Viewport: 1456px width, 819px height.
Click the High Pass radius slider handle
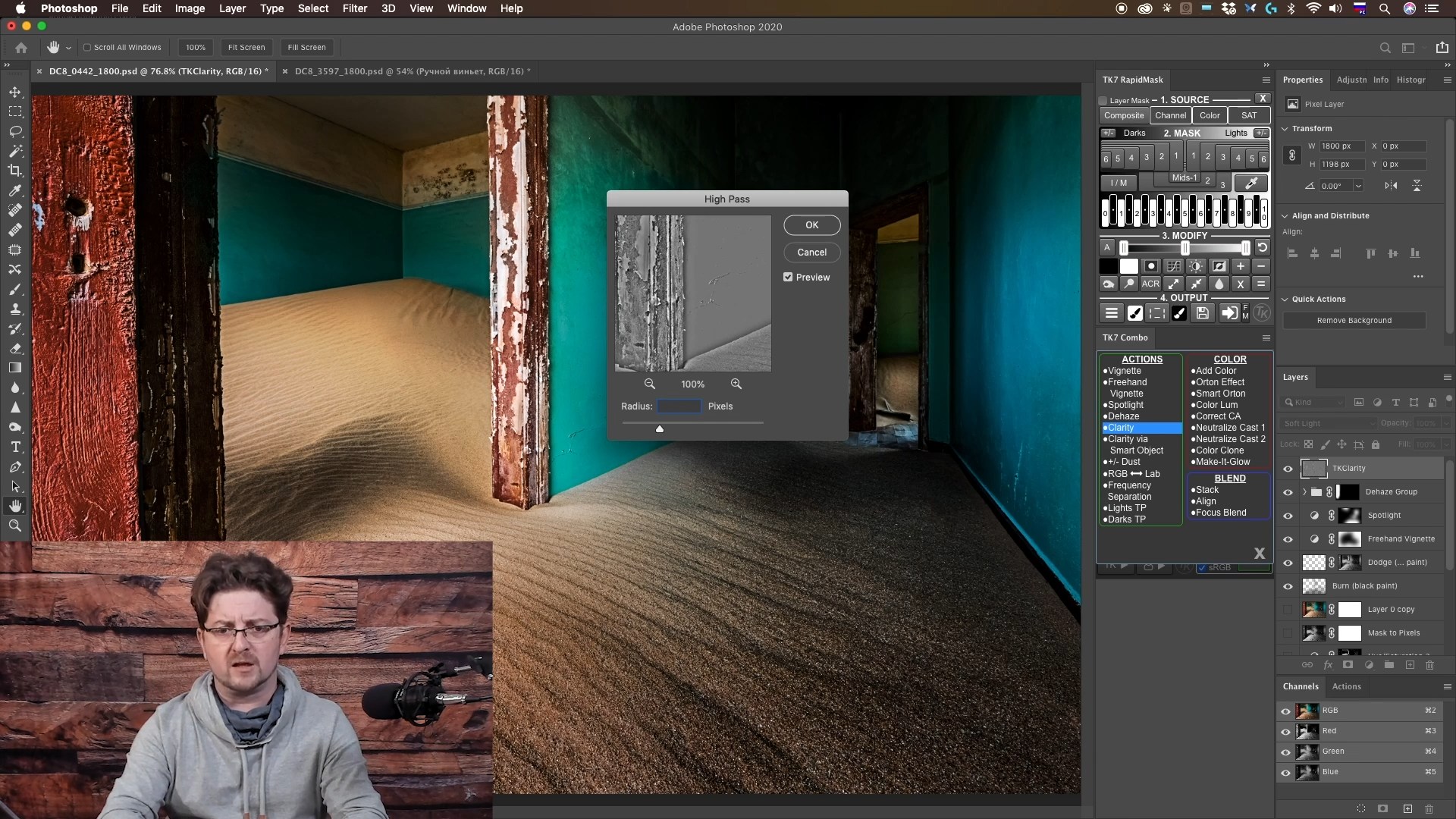pyautogui.click(x=660, y=429)
